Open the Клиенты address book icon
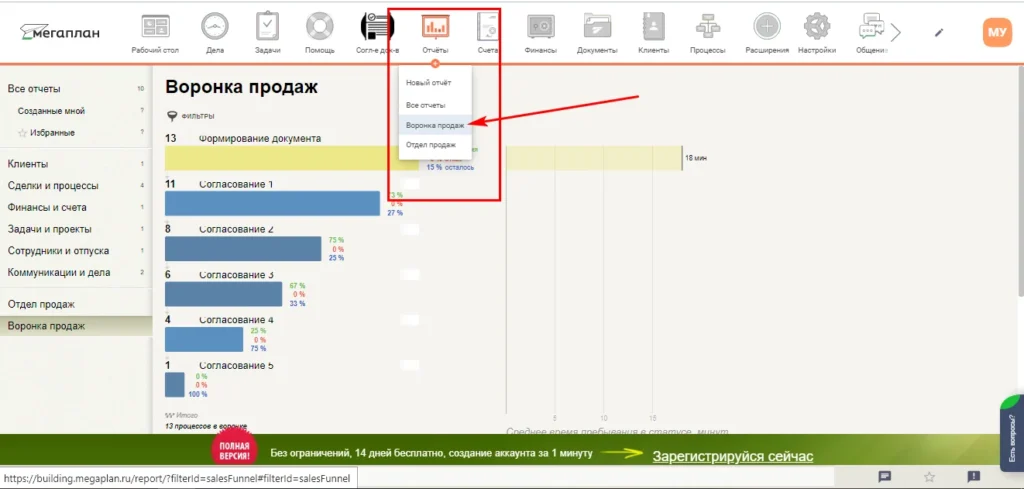1024x489 pixels. 654,27
